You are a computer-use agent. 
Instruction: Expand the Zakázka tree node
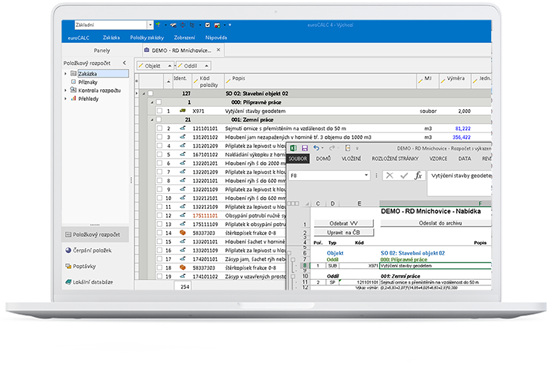[65, 74]
